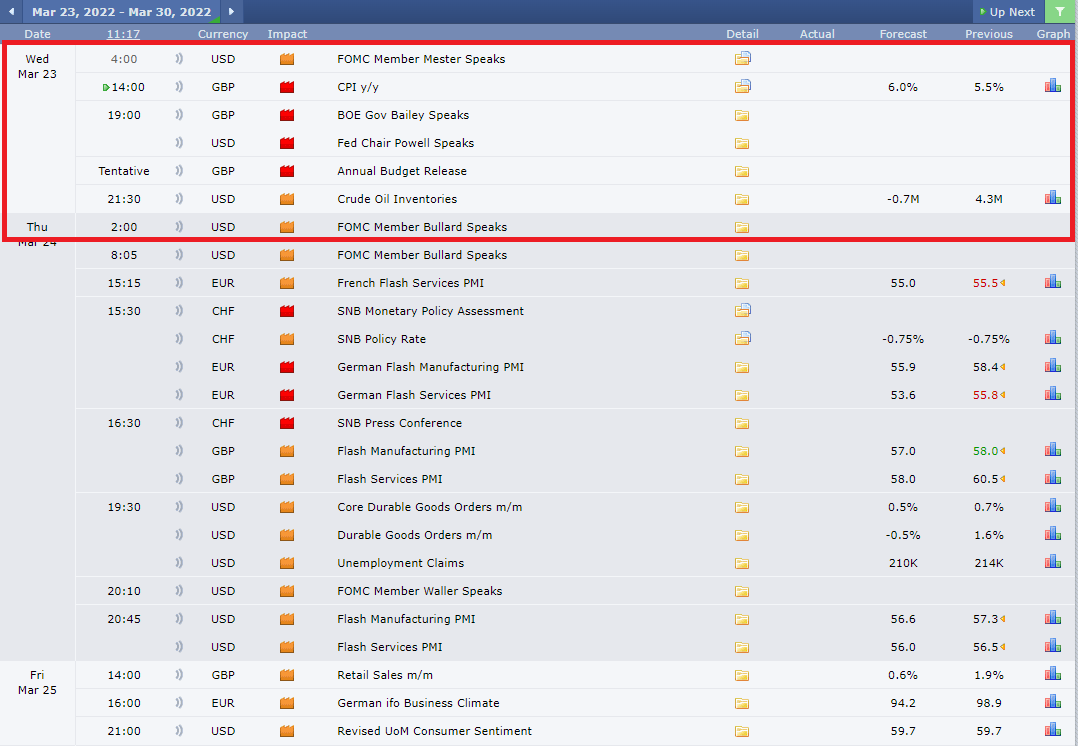Show graph for Revised UoM Consumer Sentiment
Viewport: 1078px width, 746px height.
click(1053, 729)
